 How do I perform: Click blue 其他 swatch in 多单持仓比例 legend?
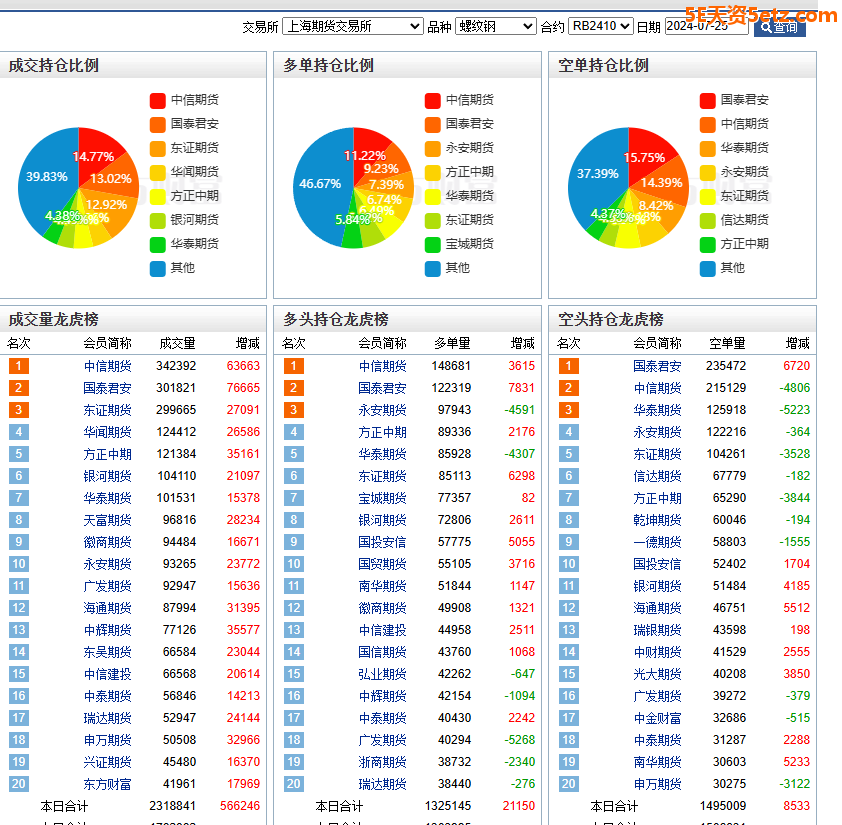tap(432, 268)
